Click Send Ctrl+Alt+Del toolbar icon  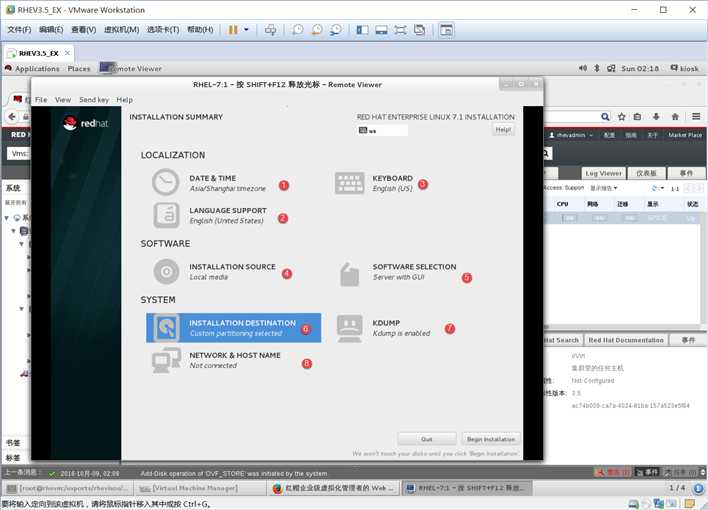point(270,30)
